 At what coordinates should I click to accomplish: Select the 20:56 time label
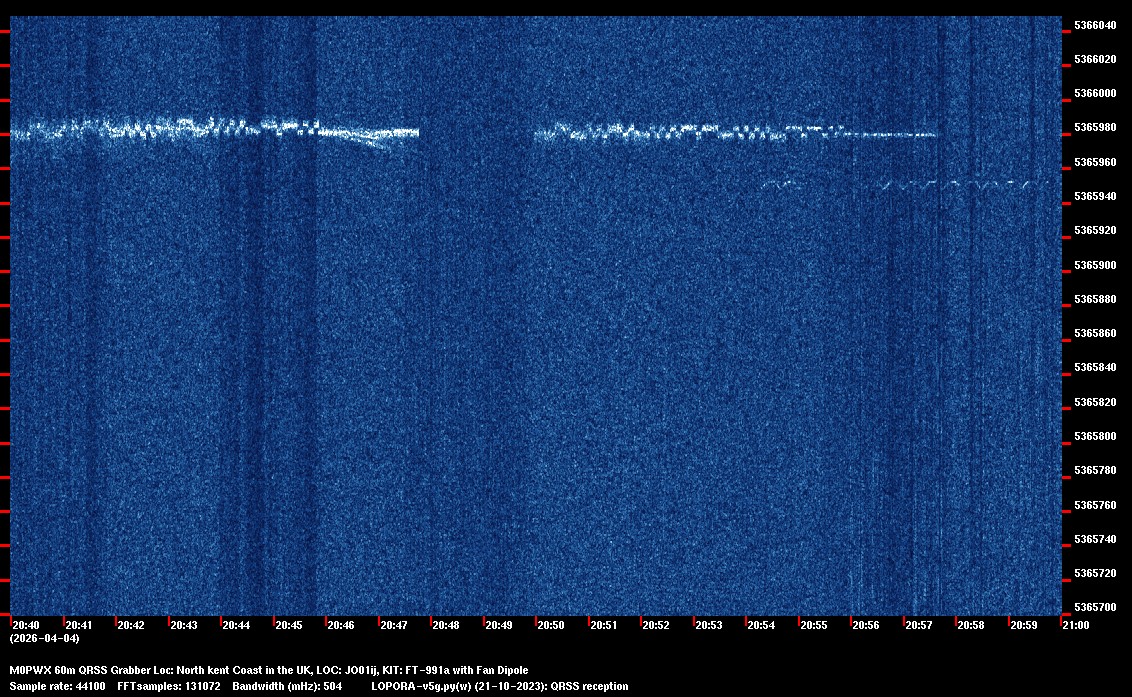[x=866, y=625]
